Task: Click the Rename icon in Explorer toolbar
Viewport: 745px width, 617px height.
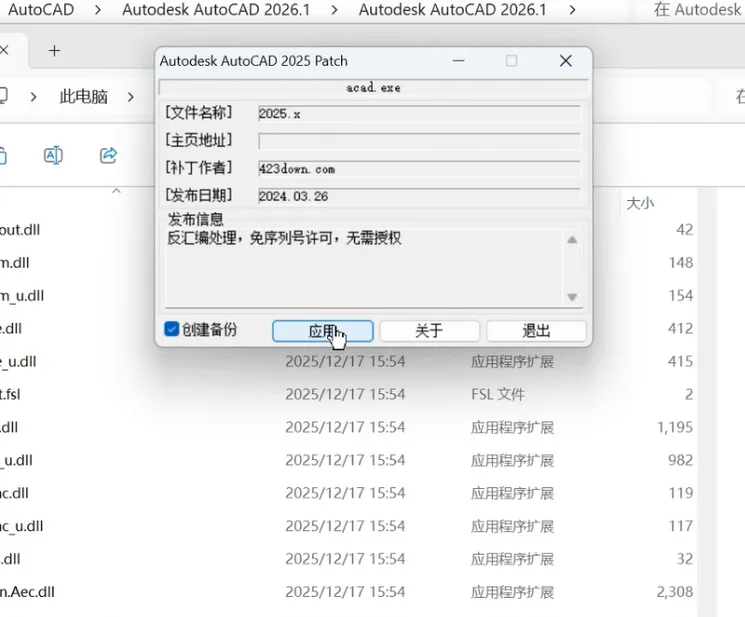Action: pos(53,155)
